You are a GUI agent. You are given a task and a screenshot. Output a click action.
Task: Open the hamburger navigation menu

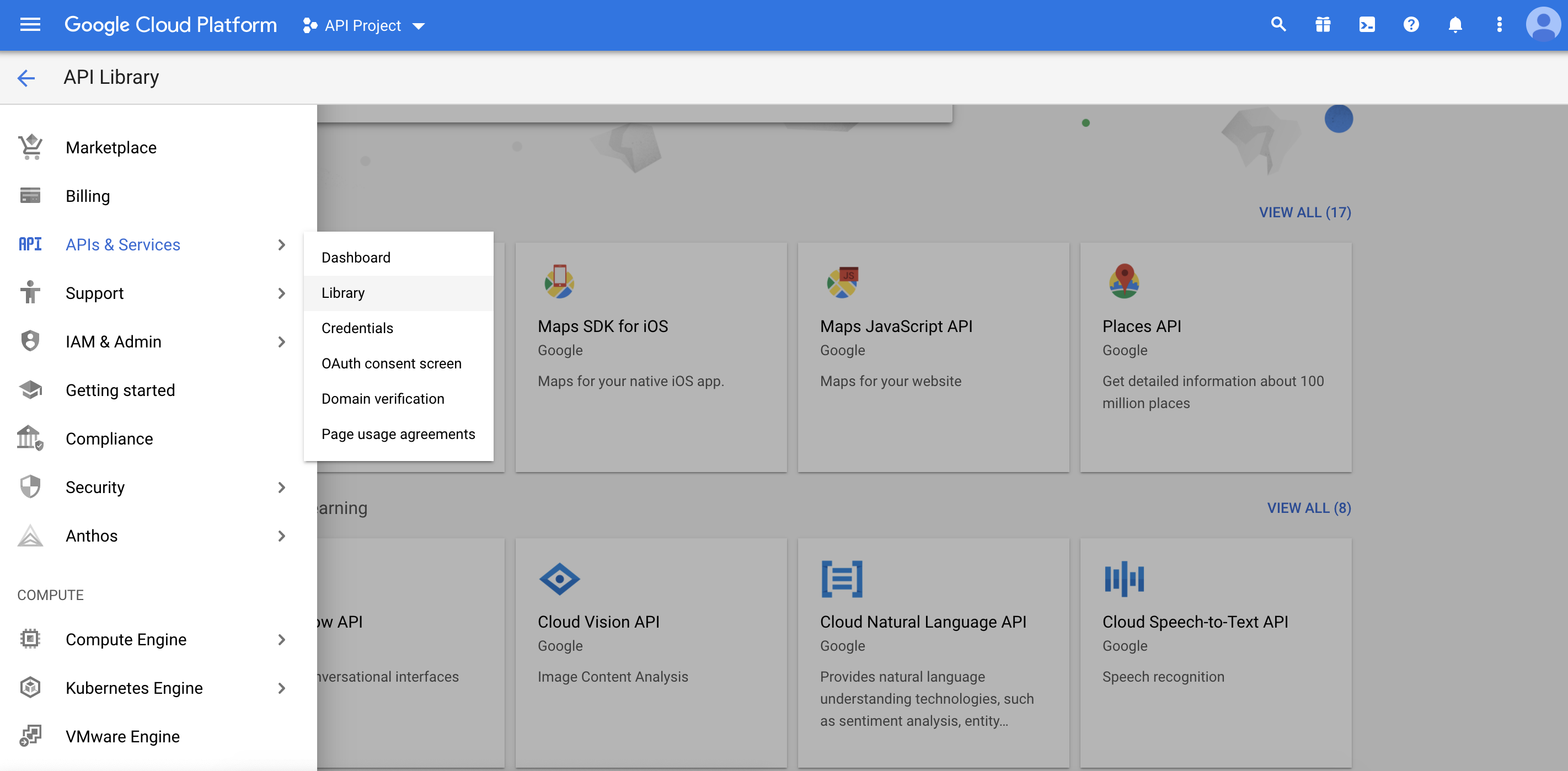[30, 25]
